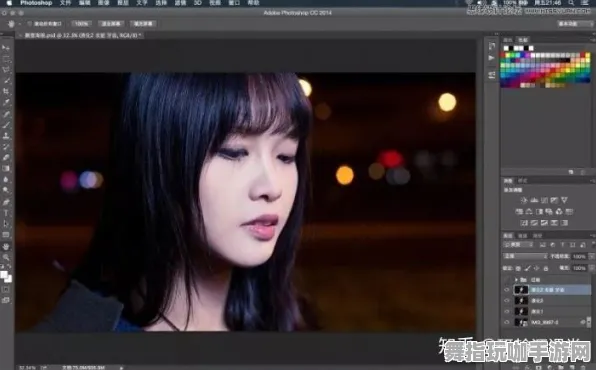The height and width of the screenshot is (370, 596).
Task: Select the Hand tool in toolbox
Action: tap(6, 246)
